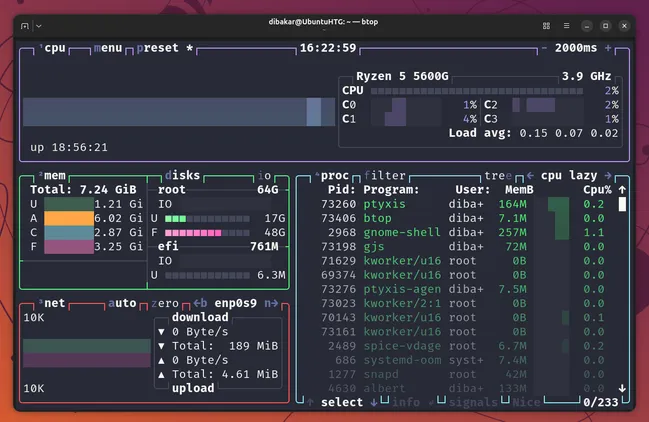This screenshot has height=422, width=649.
Task: Click the Program: column header
Action: pos(391,189)
